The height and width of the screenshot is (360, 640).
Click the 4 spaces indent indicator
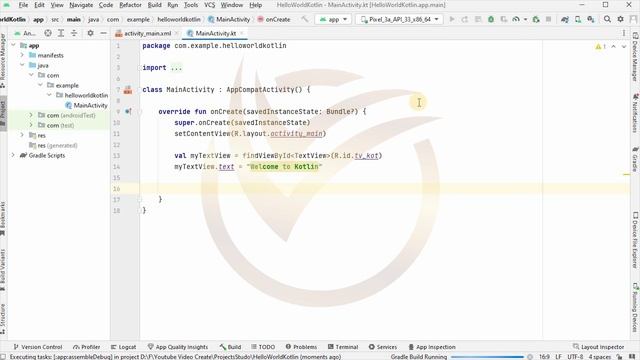click(600, 357)
